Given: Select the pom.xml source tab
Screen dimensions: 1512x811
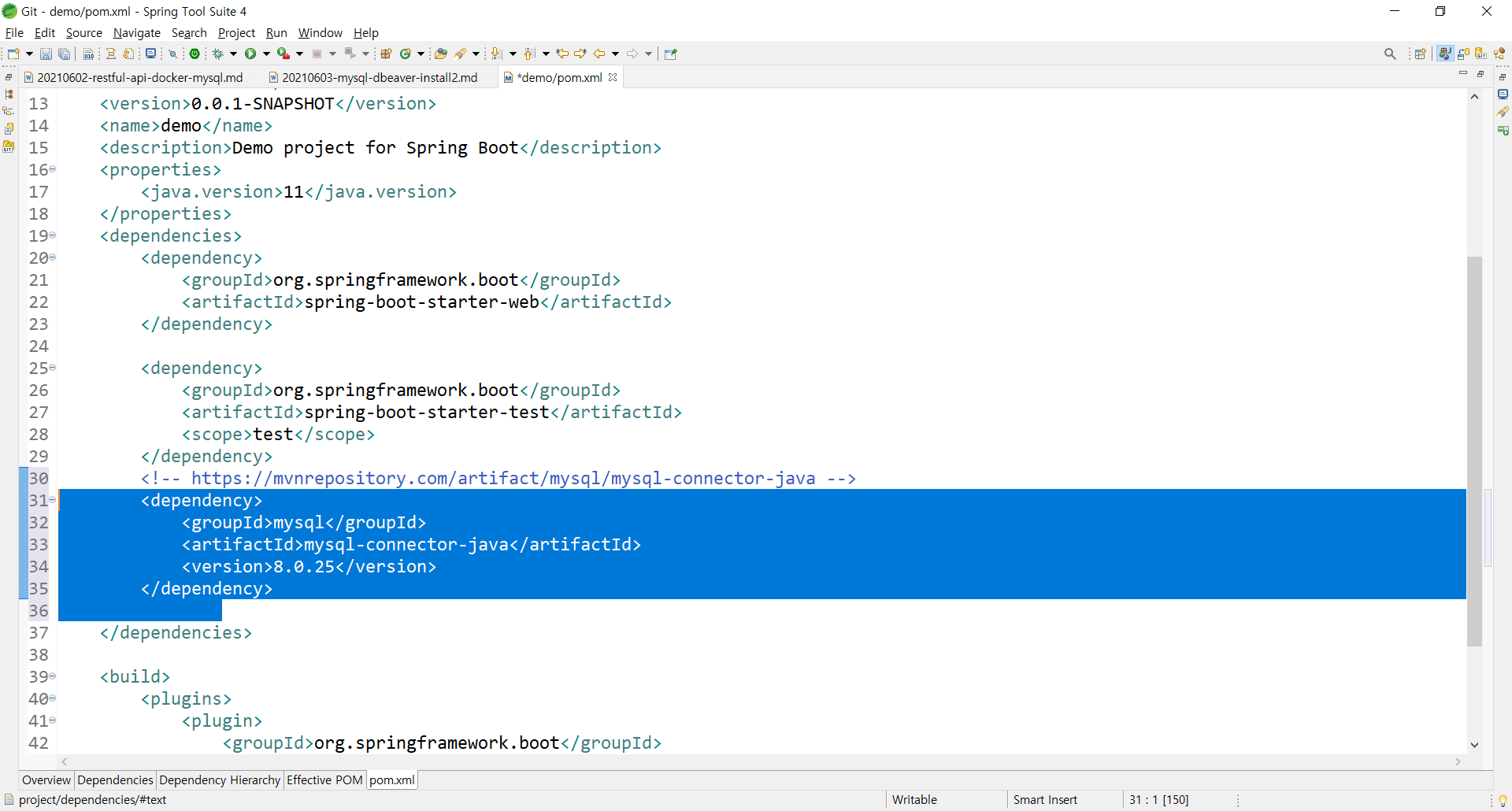Looking at the screenshot, I should tap(392, 780).
